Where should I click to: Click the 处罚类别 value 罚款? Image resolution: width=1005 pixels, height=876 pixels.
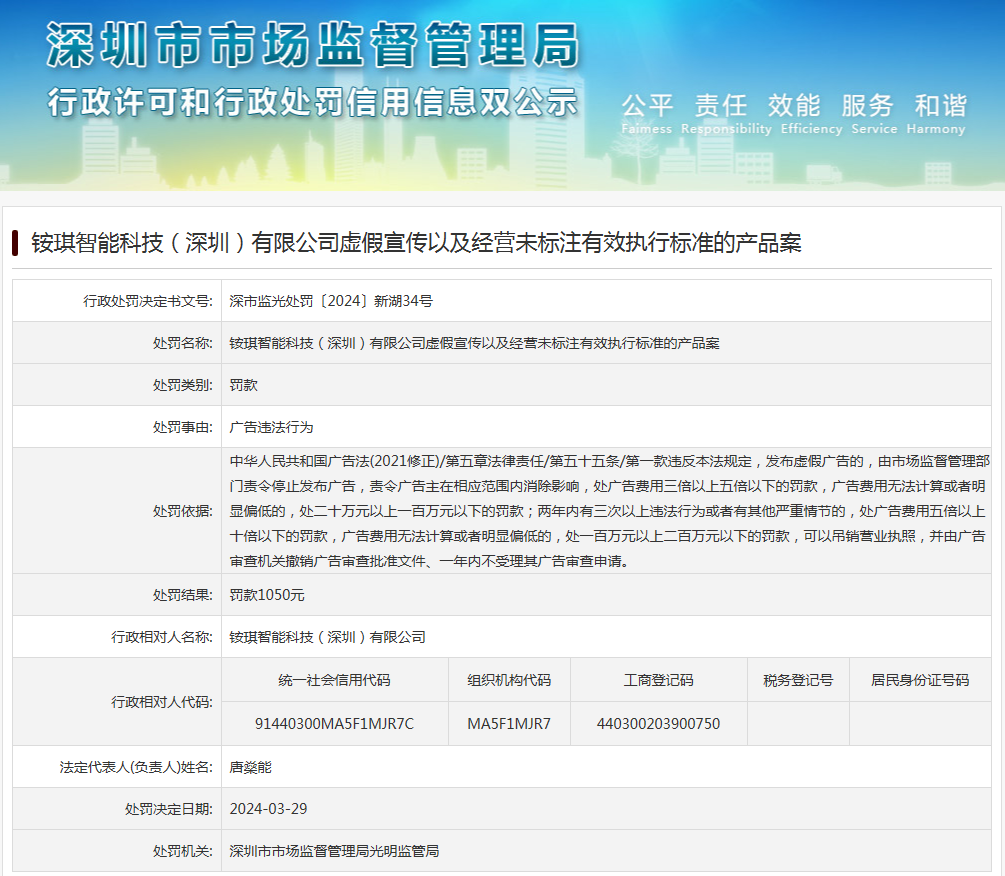244,385
